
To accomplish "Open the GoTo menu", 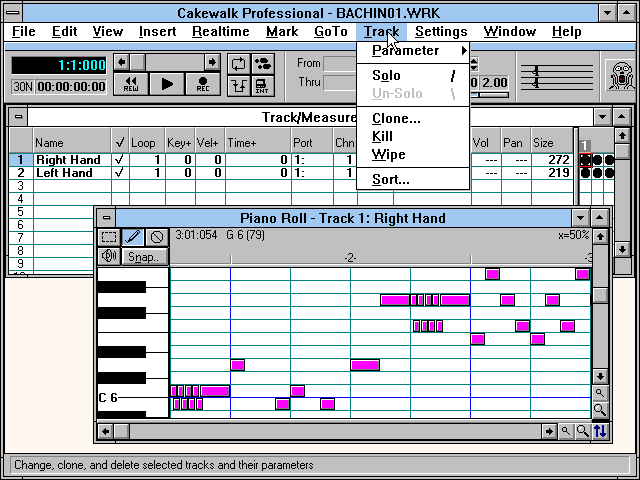I will tap(331, 32).
